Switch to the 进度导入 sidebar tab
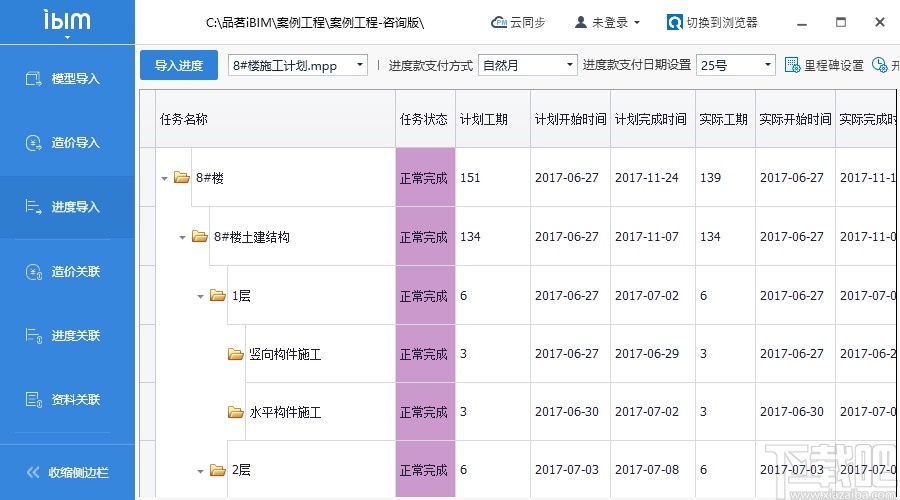This screenshot has height=500, width=900. click(67, 207)
